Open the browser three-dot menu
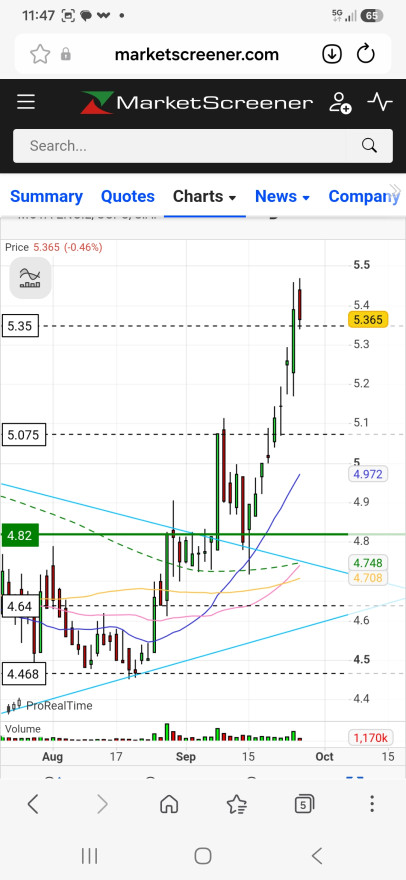This screenshot has width=406, height=880. (372, 804)
